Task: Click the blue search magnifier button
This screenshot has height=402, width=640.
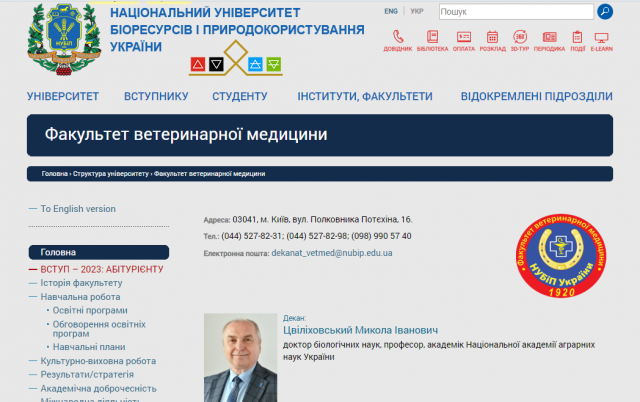Action: coord(605,11)
